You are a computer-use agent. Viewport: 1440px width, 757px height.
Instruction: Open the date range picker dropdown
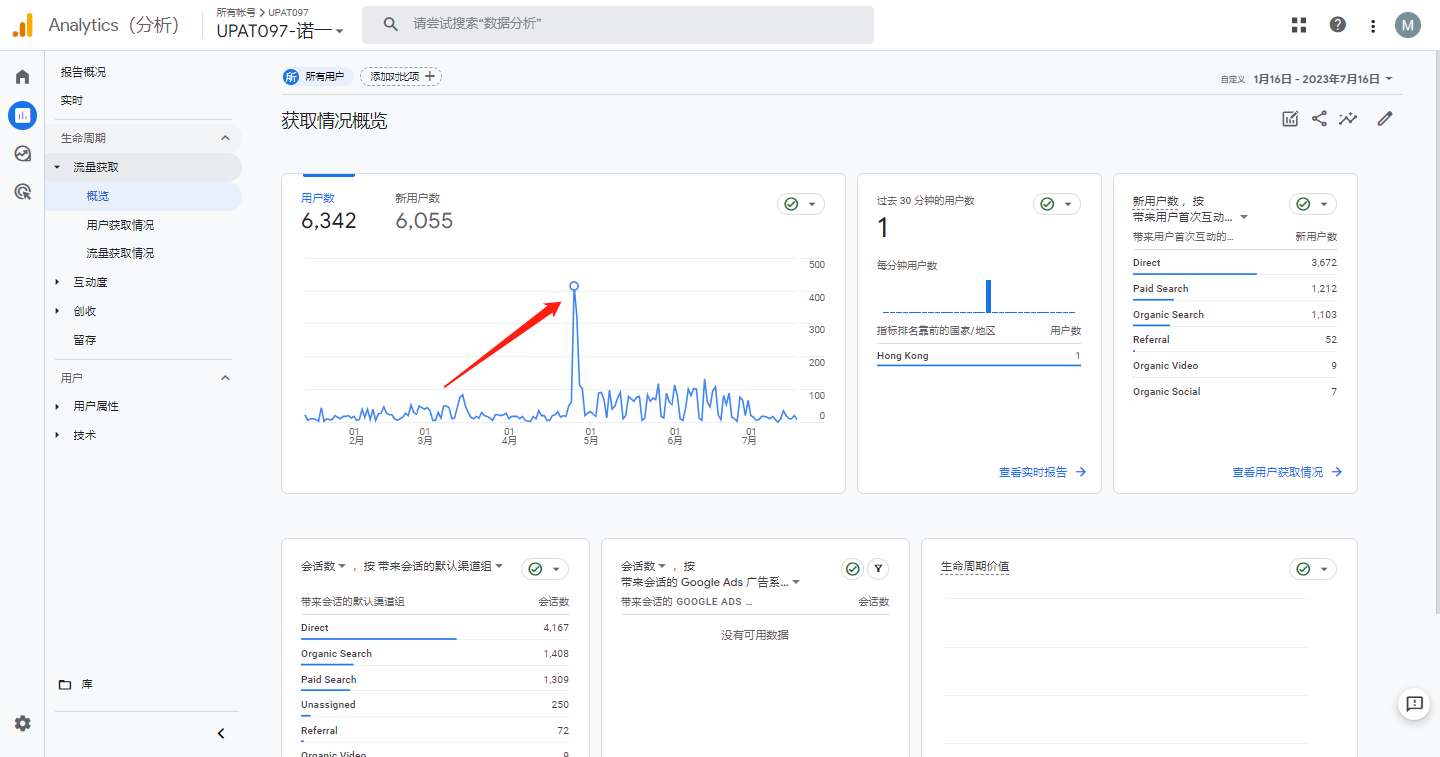(1323, 79)
